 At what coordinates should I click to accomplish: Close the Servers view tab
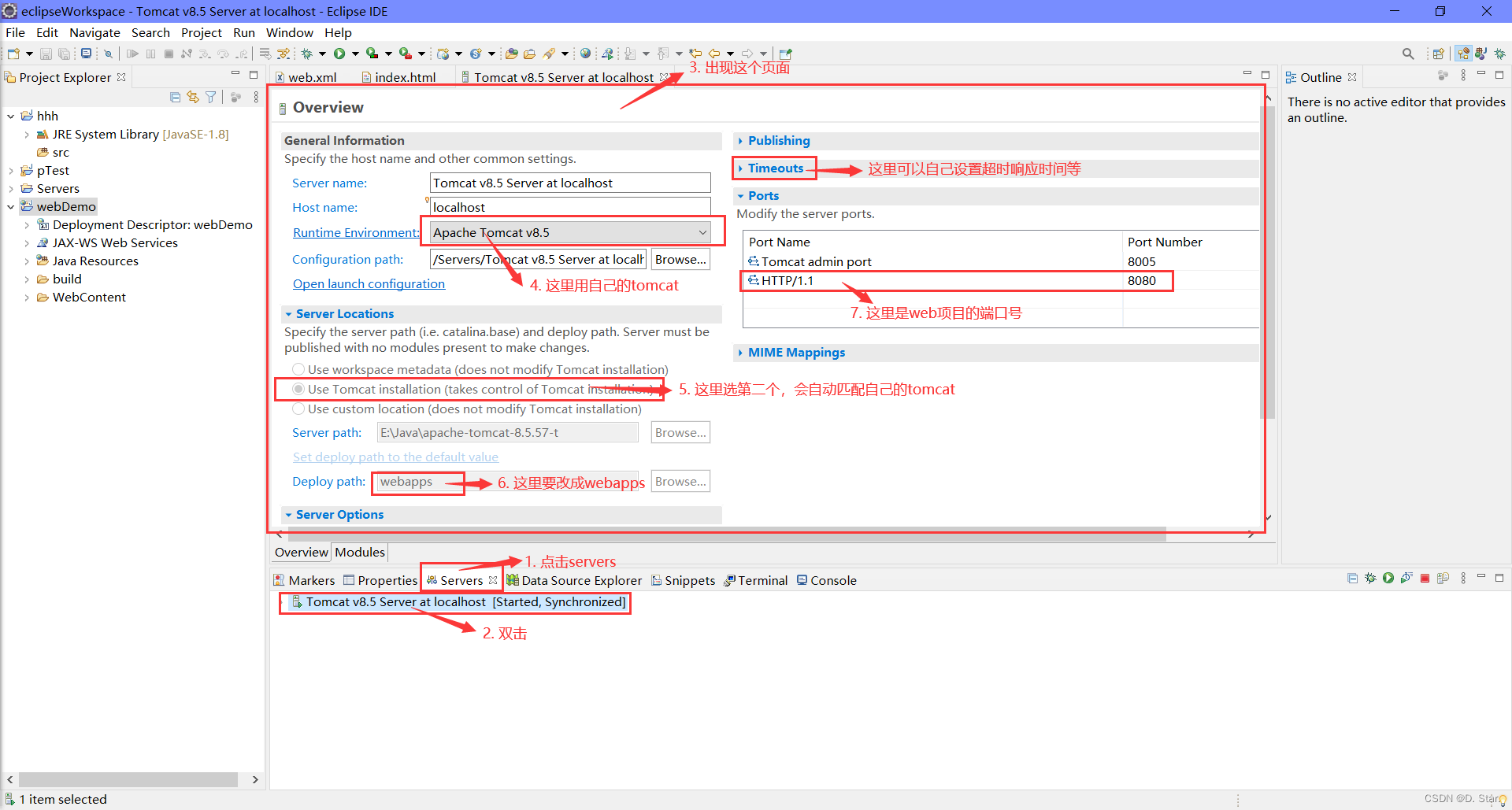(x=493, y=580)
